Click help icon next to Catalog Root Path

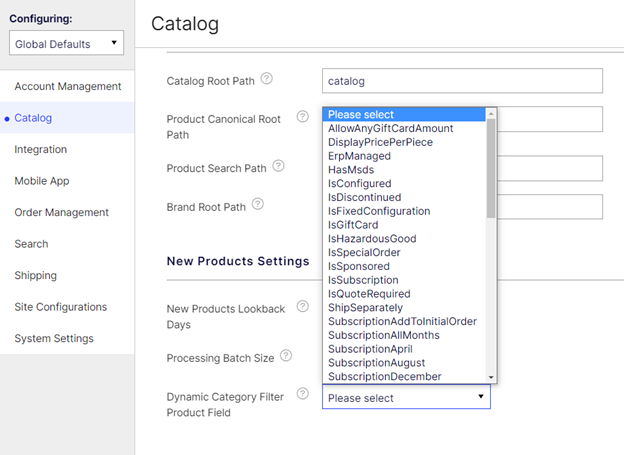pos(267,79)
